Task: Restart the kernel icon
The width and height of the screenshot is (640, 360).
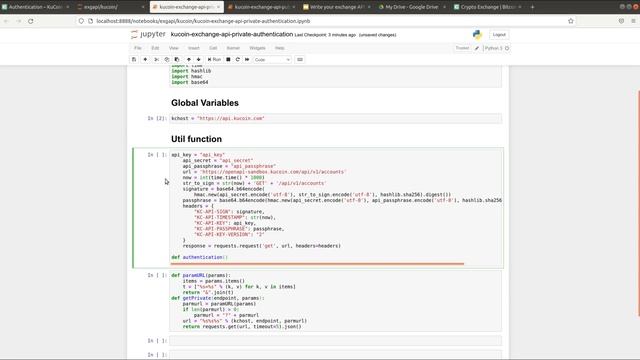Action: (238, 60)
